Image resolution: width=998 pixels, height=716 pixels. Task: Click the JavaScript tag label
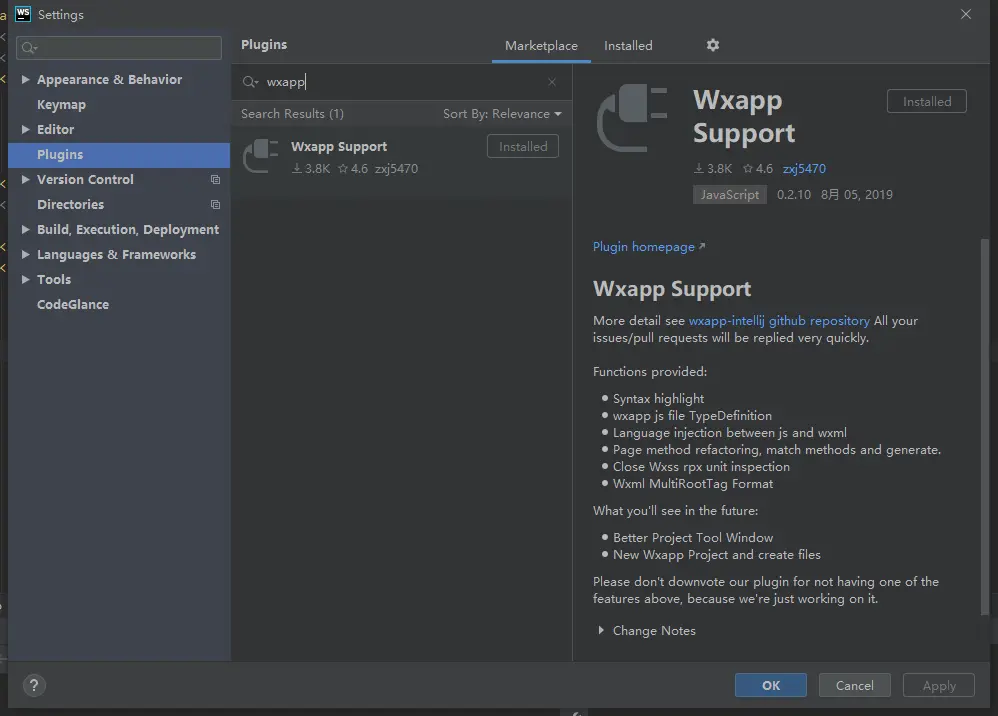(729, 195)
